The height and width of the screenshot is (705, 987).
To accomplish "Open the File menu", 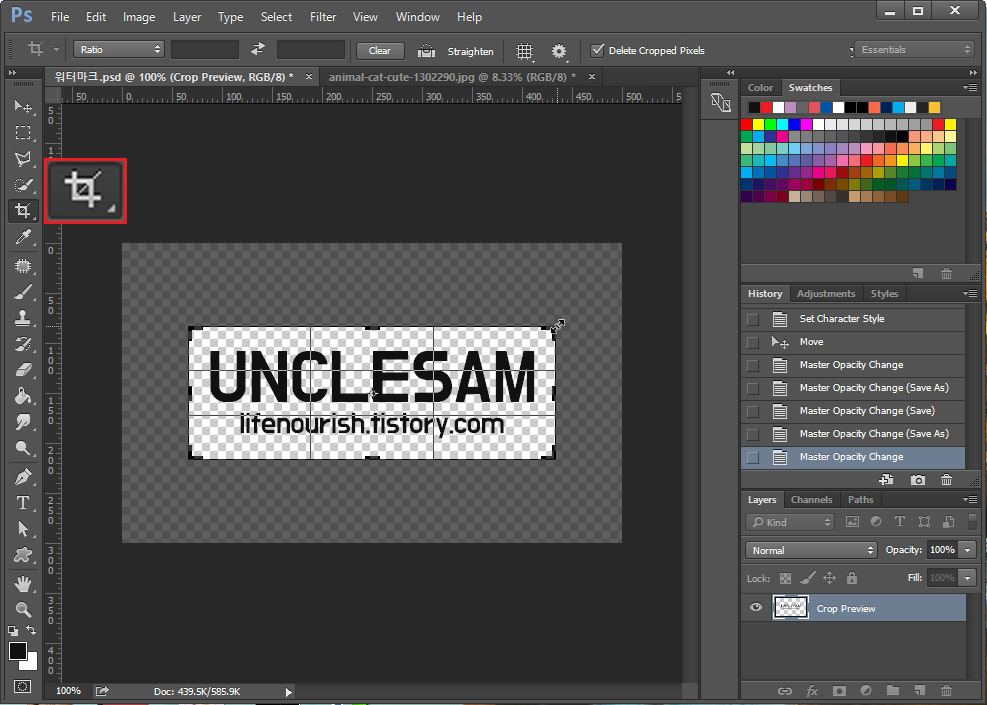I will pyautogui.click(x=60, y=17).
